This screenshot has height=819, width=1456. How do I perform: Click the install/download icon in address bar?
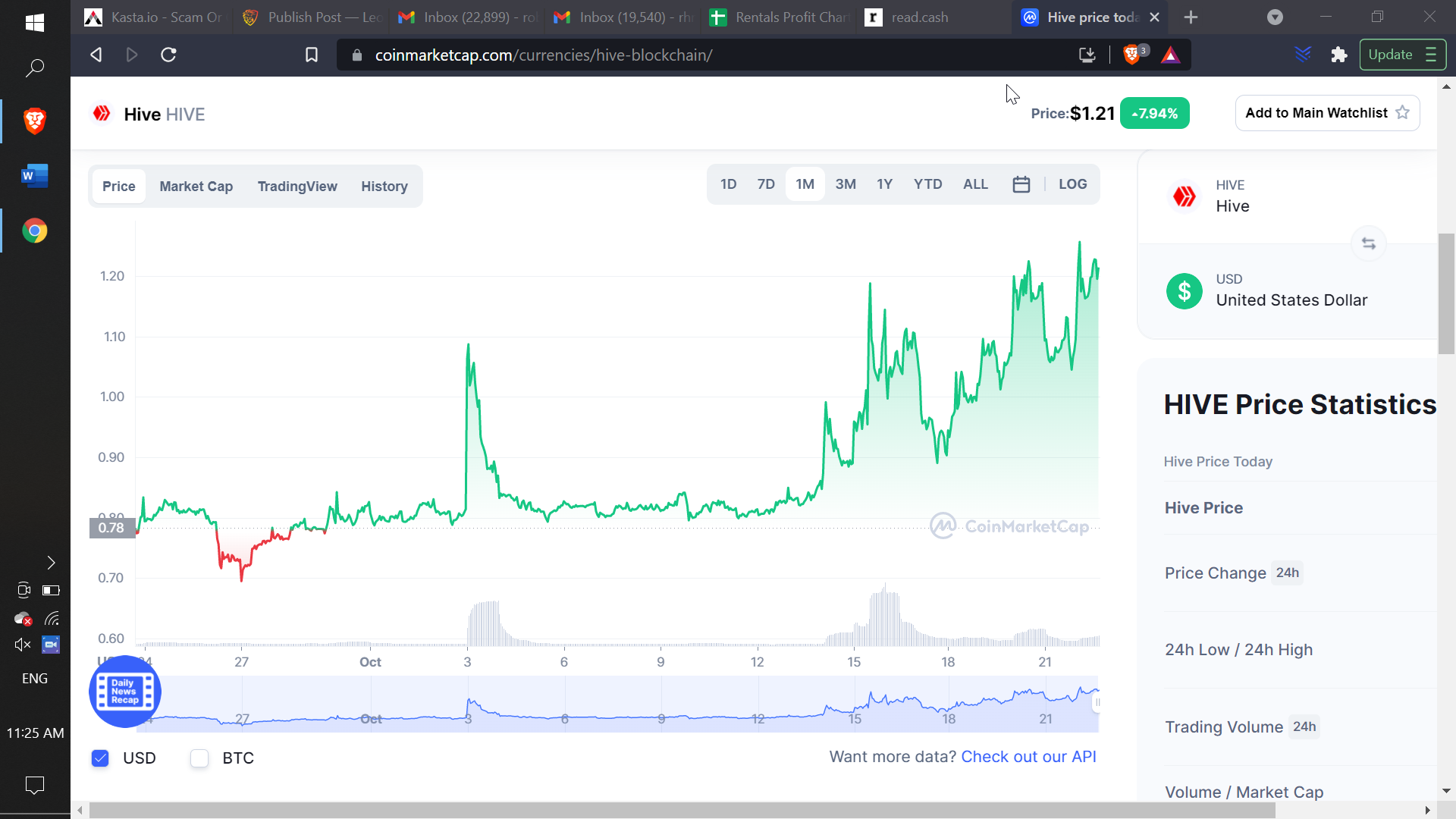[x=1087, y=55]
